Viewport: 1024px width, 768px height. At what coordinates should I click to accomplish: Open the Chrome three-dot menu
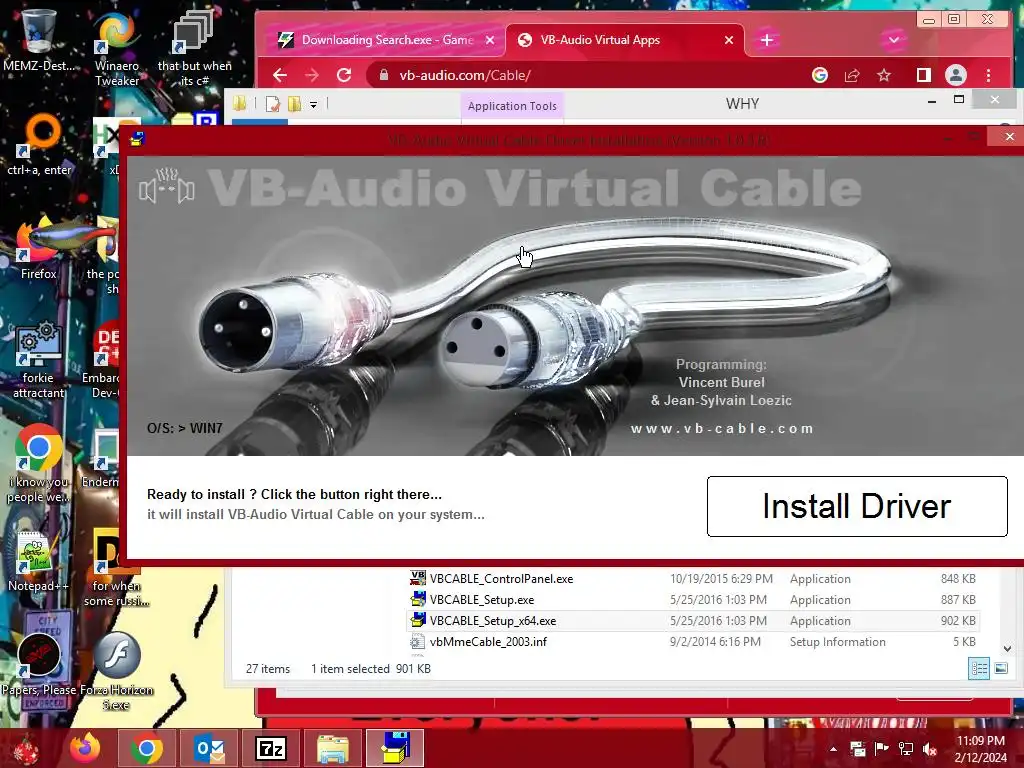[x=988, y=75]
